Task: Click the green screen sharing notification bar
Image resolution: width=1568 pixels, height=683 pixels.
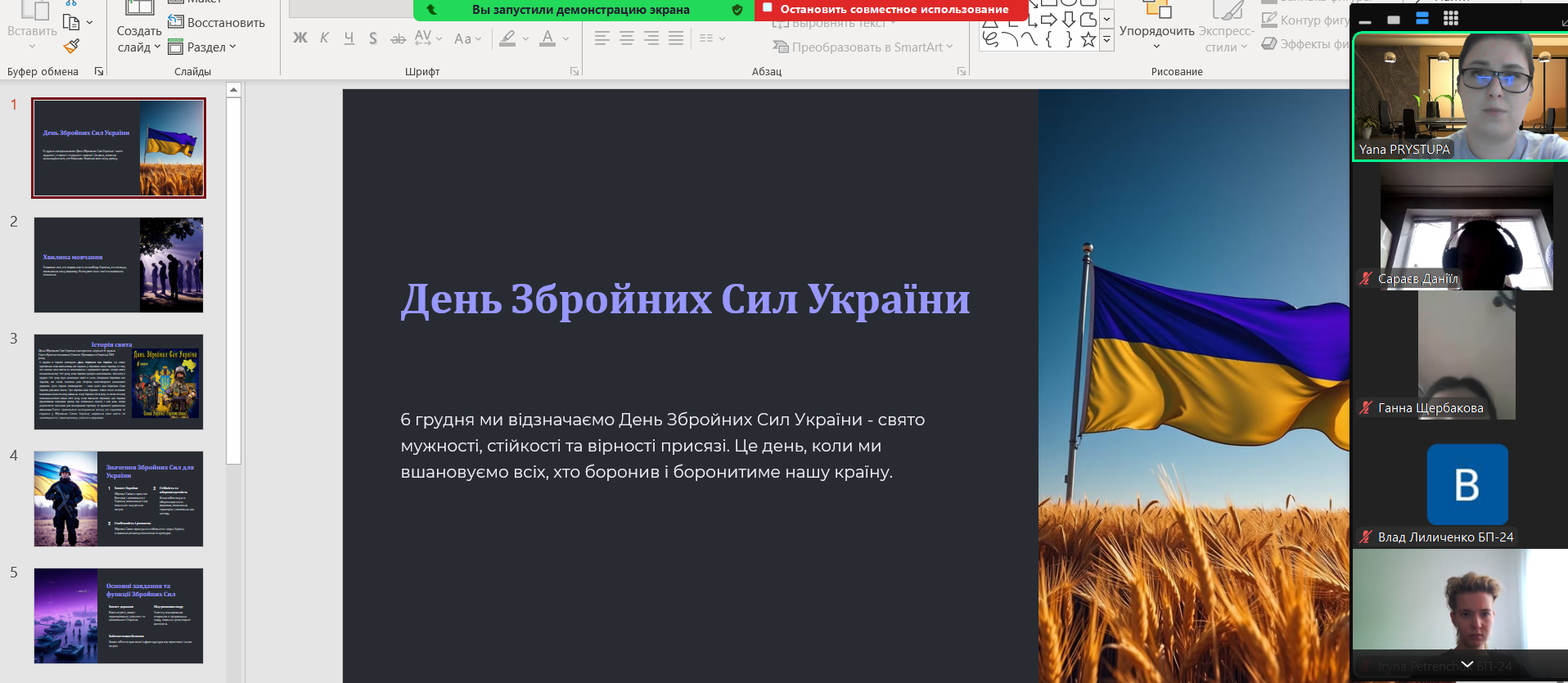Action: click(583, 10)
